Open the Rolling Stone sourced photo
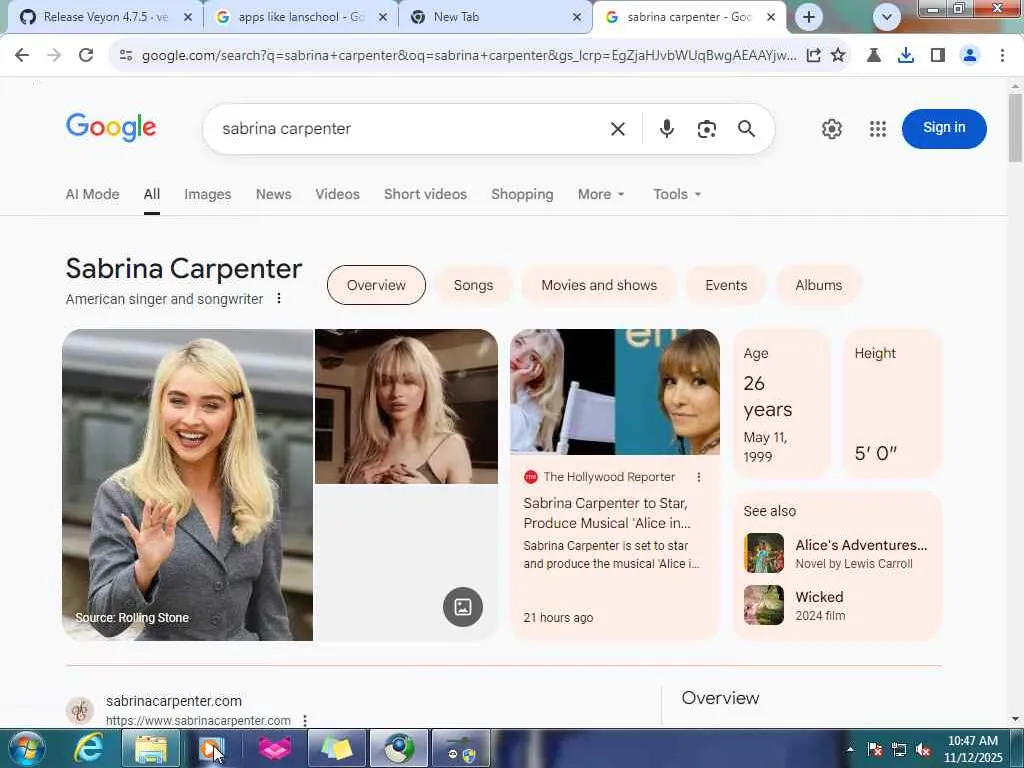 [187, 485]
